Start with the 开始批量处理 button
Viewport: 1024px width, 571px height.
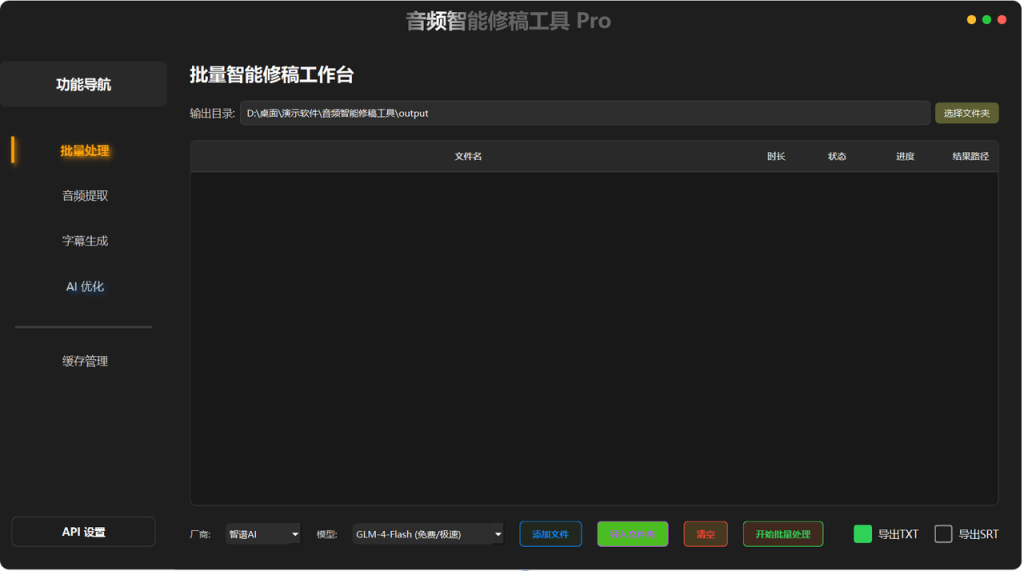pos(783,534)
